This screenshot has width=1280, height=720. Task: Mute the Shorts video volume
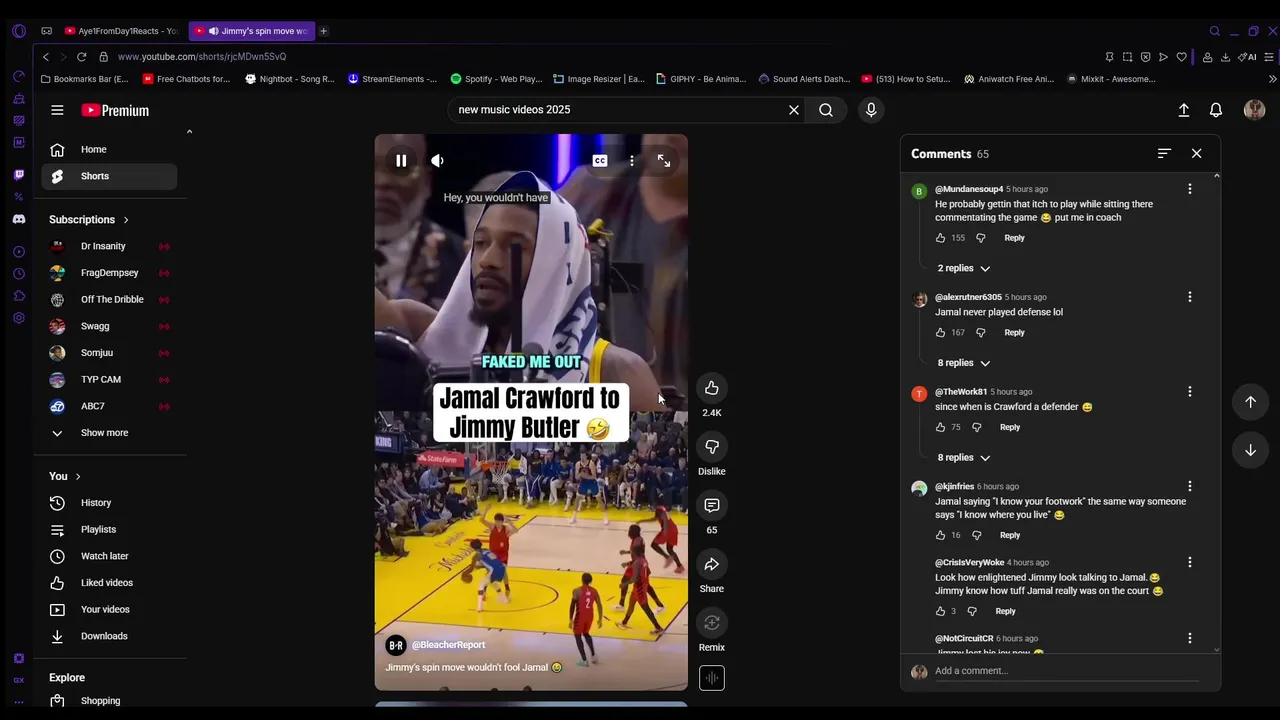437,160
